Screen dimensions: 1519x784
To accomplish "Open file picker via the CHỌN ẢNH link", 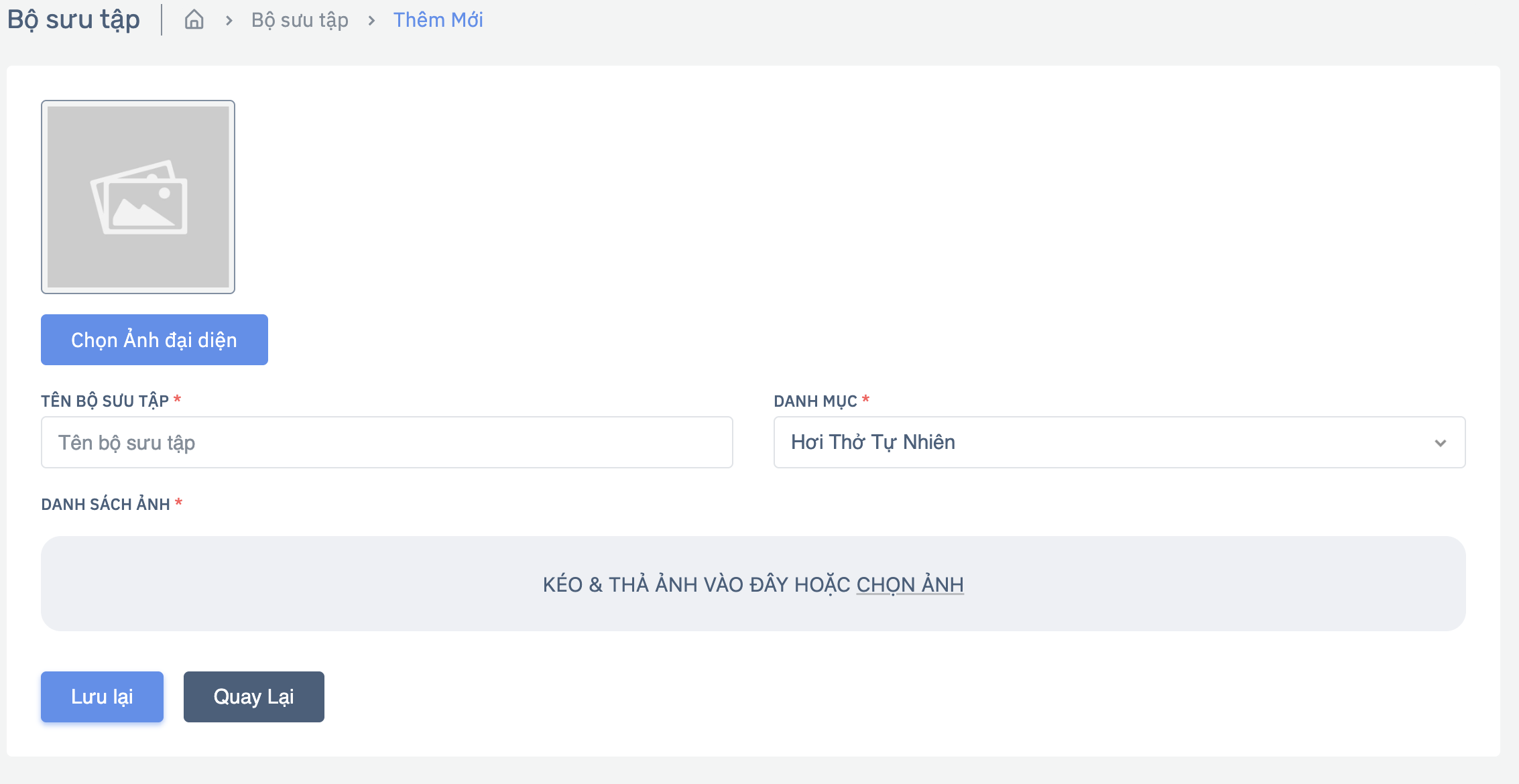I will pos(910,584).
